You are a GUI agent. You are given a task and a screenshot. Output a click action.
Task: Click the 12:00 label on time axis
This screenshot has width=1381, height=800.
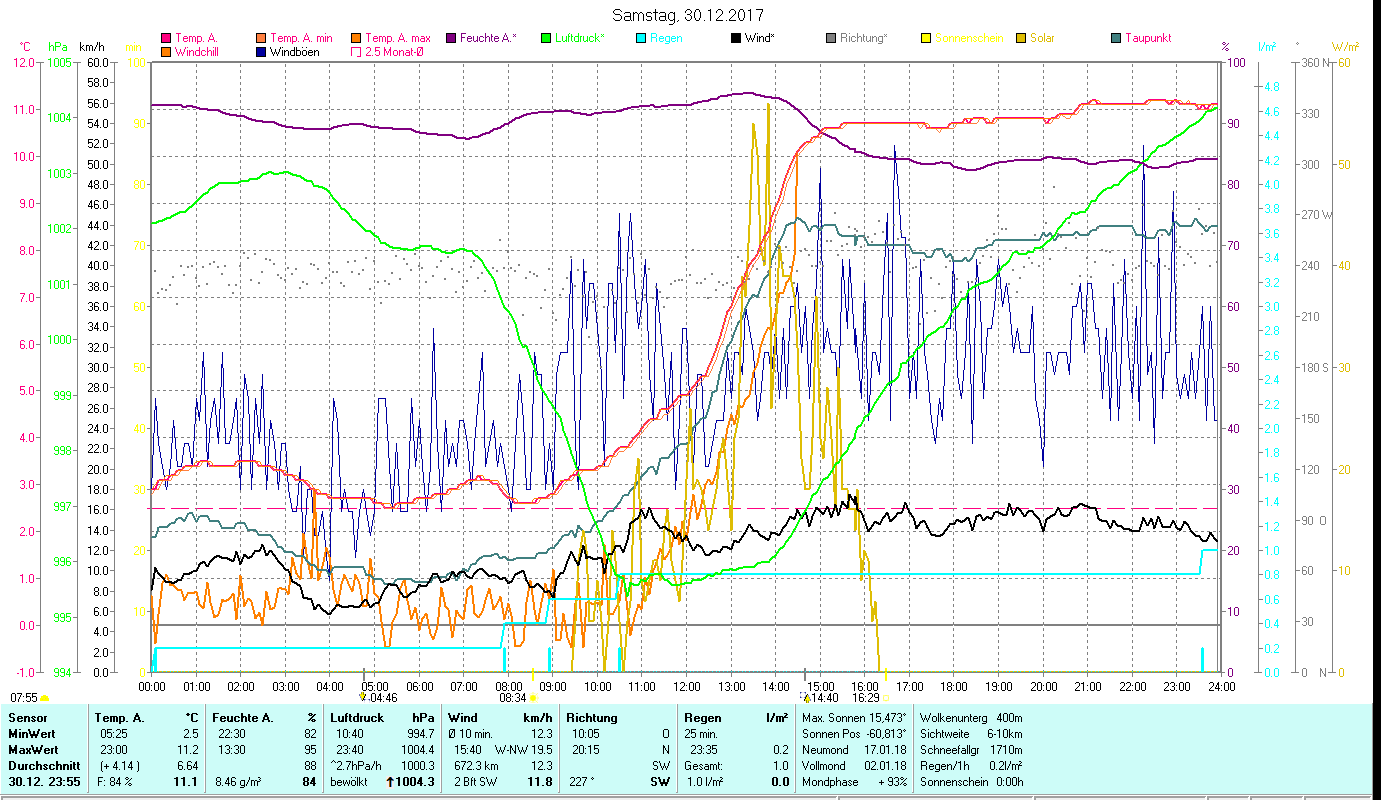687,687
